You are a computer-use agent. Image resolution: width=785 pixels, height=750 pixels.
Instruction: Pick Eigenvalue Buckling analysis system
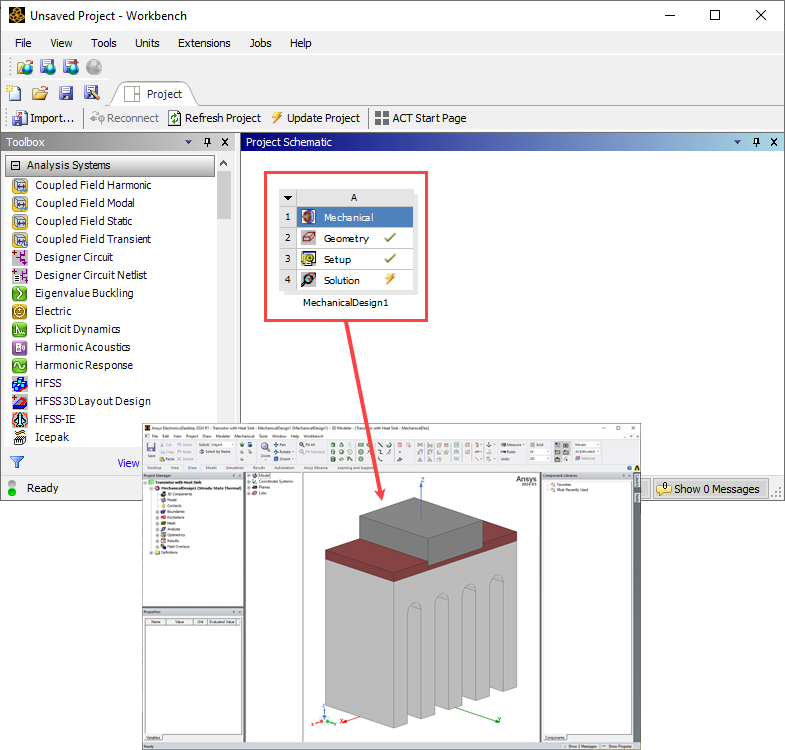(84, 293)
